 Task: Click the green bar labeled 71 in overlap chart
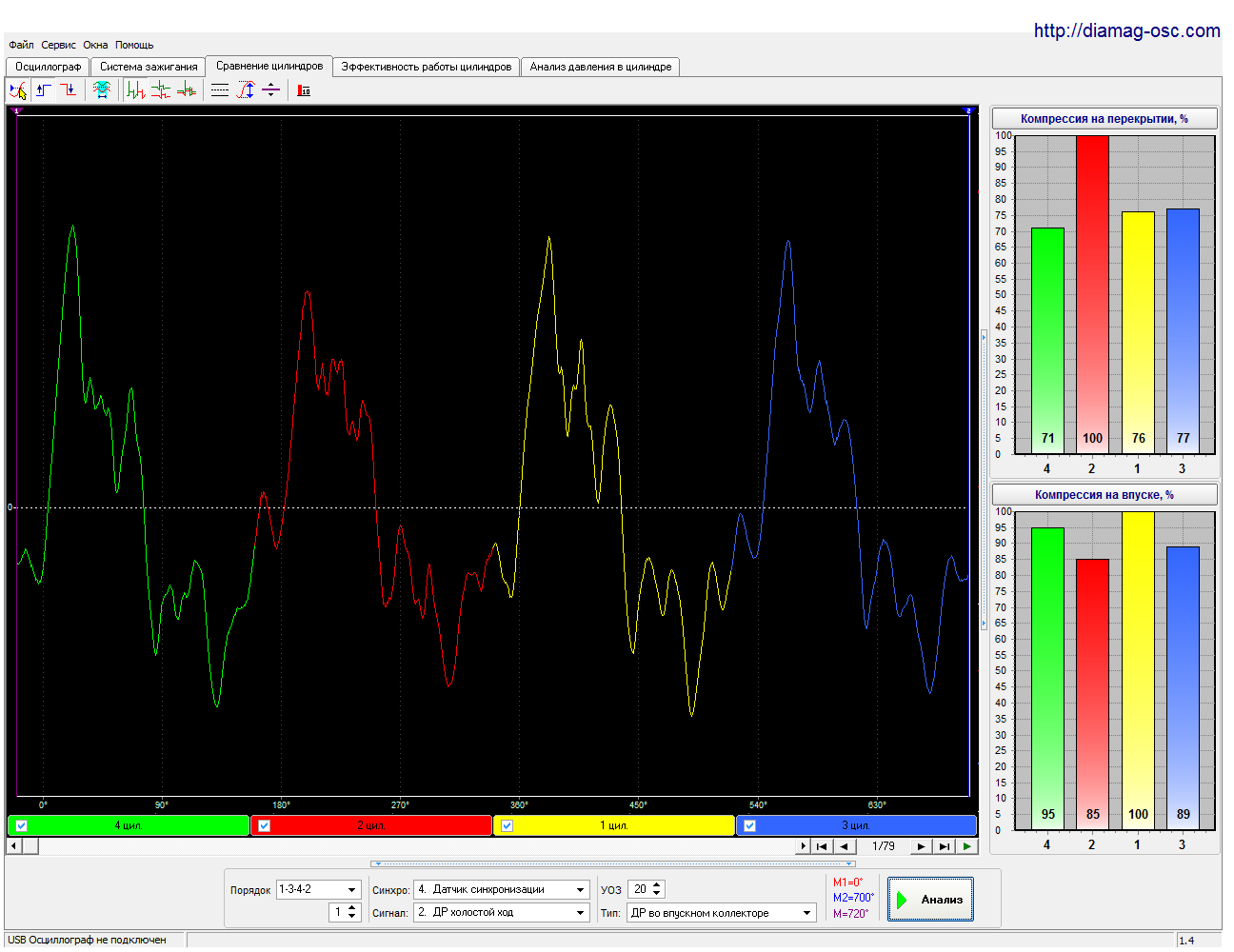pyautogui.click(x=1047, y=341)
